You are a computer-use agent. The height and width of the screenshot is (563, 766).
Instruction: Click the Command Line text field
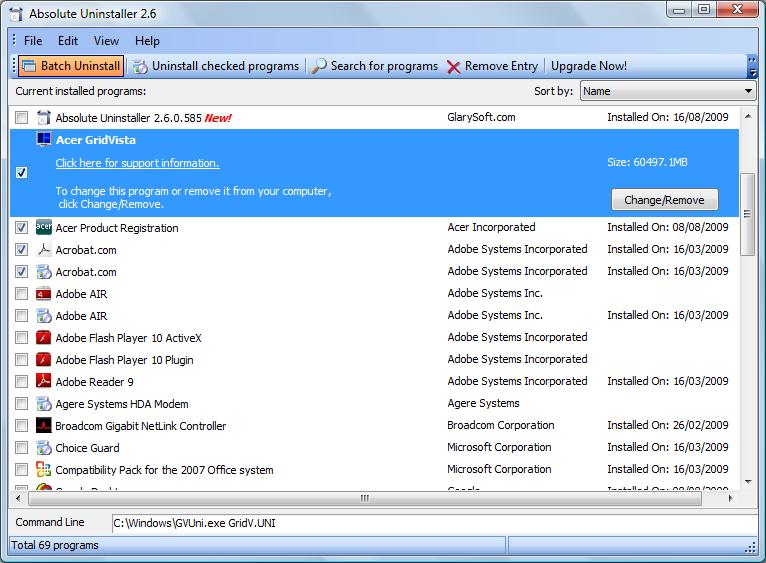point(433,523)
